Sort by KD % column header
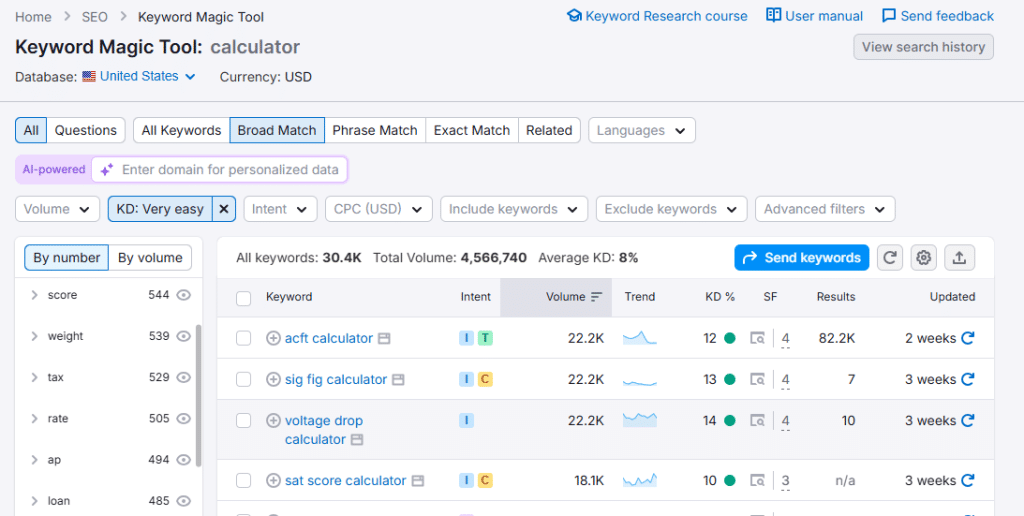This screenshot has width=1024, height=516. click(720, 297)
